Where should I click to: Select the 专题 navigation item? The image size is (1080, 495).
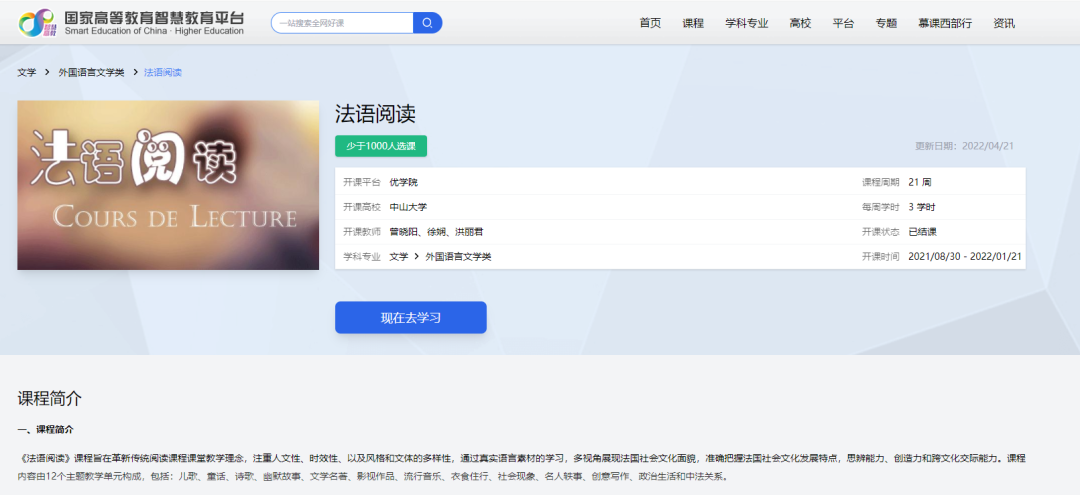tap(886, 23)
